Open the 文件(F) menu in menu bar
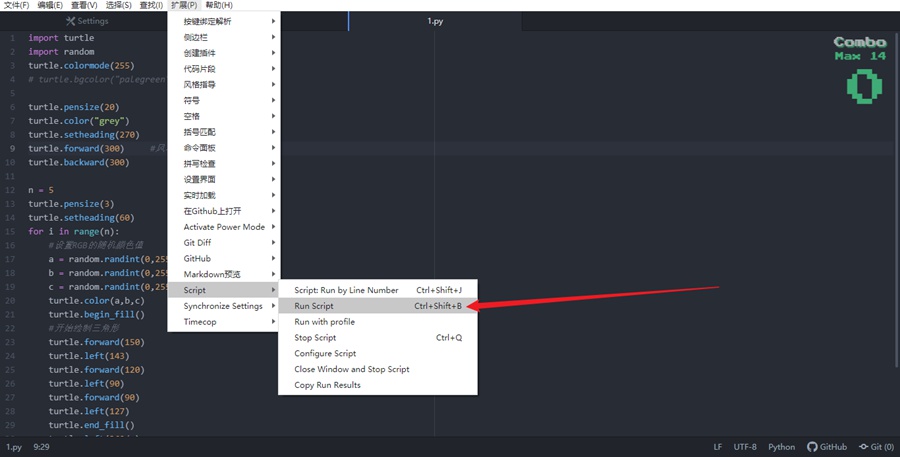The width and height of the screenshot is (900, 457). click(x=17, y=5)
